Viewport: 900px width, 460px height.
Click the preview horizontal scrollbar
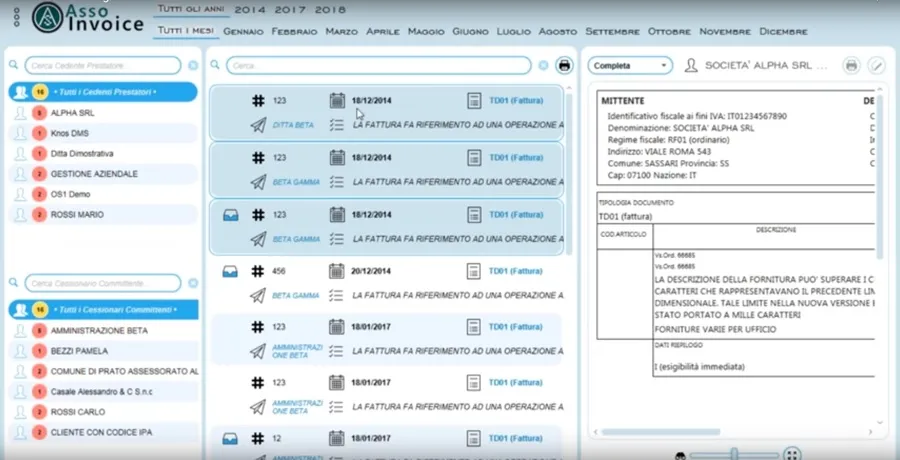click(x=661, y=432)
